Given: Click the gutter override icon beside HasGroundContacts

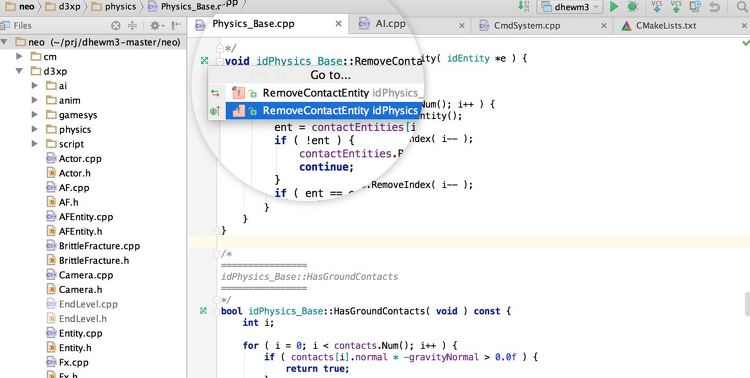Looking at the screenshot, I should click(203, 311).
